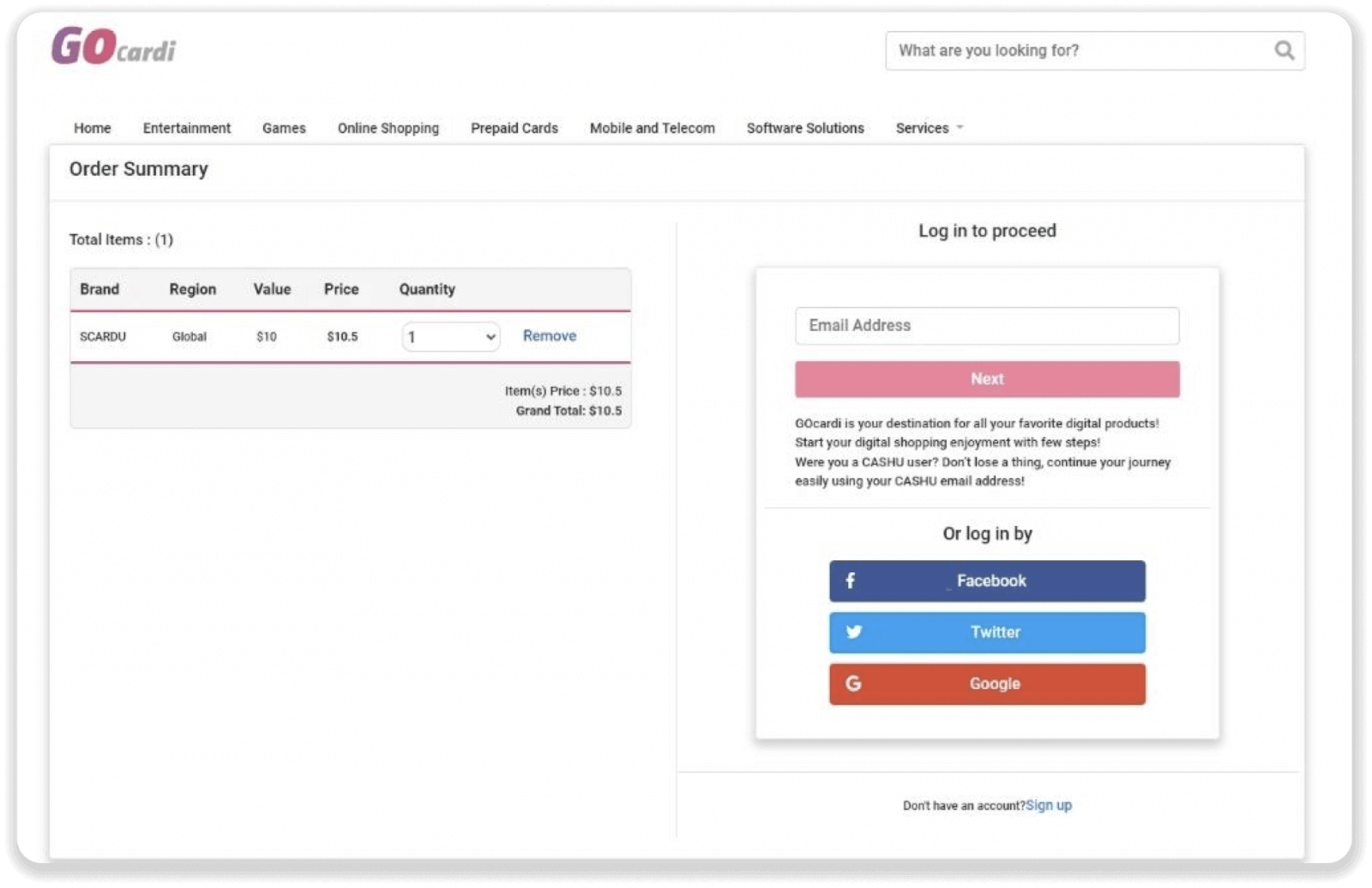Select Prepaid Cards in the navigation
The image size is (1372, 888).
tap(514, 128)
